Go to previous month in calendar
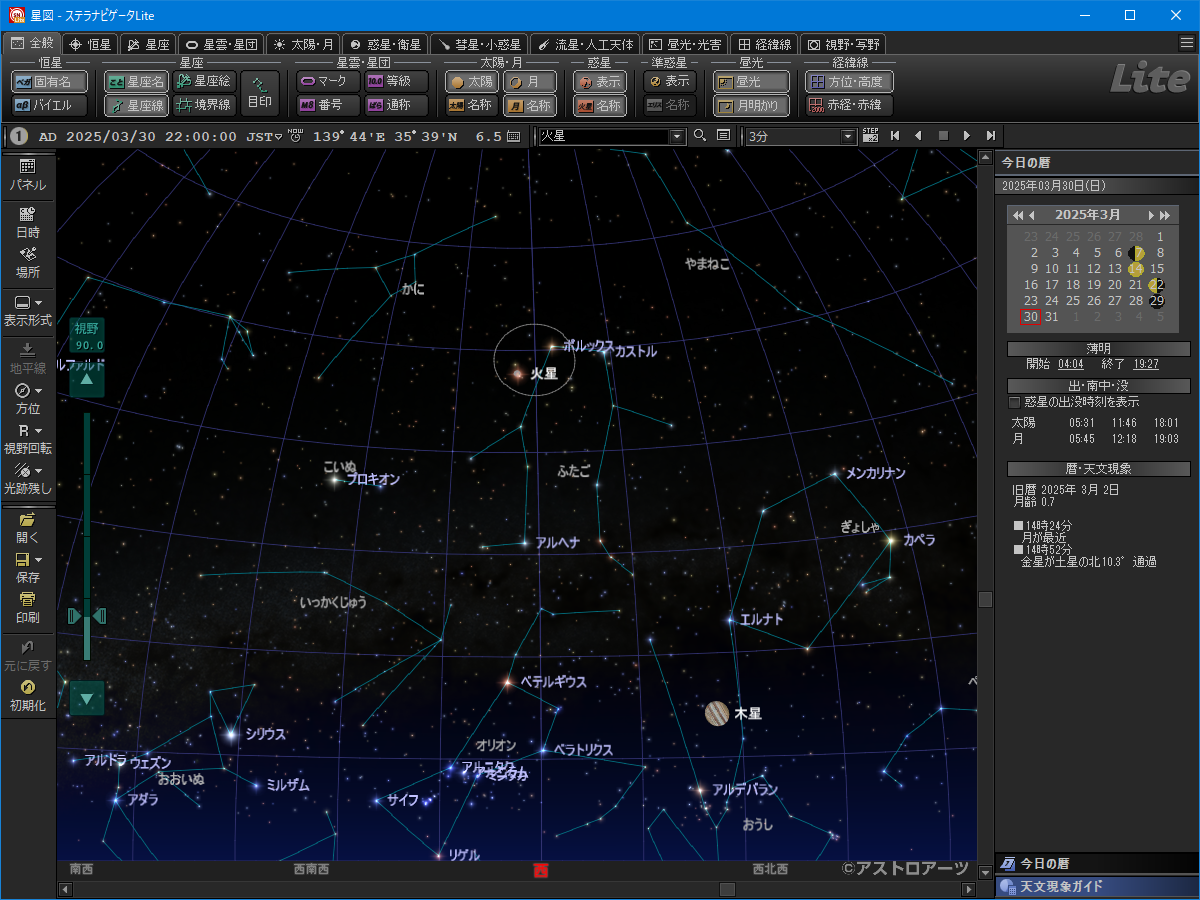Viewport: 1200px width, 900px height. [x=1032, y=215]
